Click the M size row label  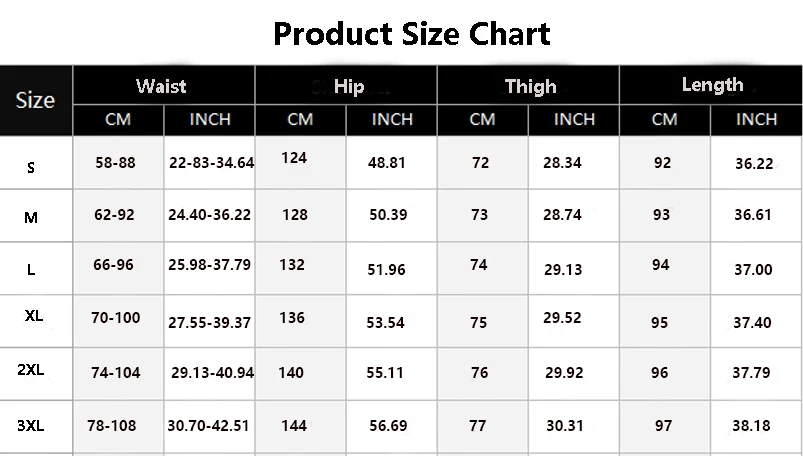click(x=31, y=217)
